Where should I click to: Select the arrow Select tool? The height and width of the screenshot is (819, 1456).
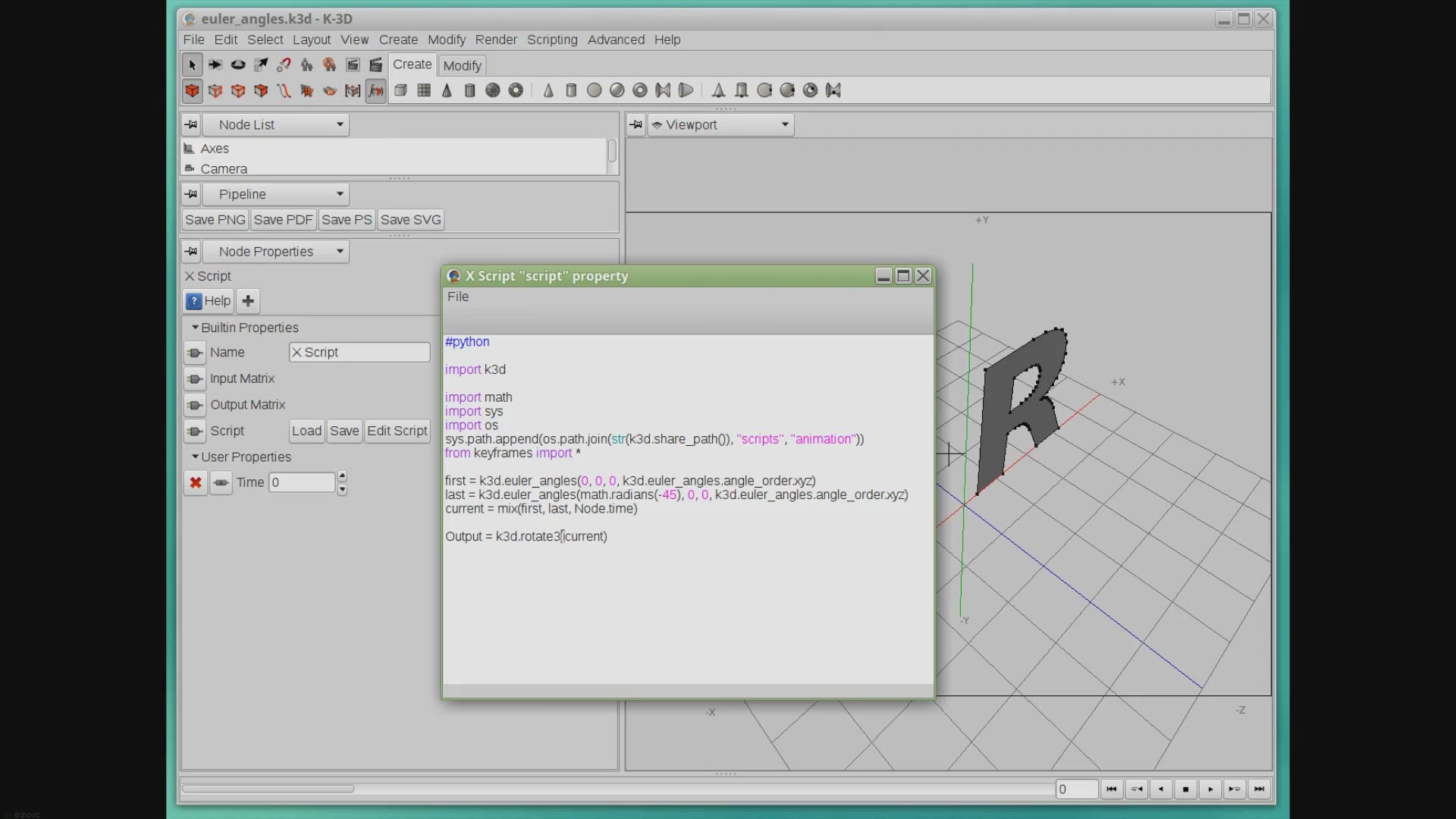[x=192, y=65]
